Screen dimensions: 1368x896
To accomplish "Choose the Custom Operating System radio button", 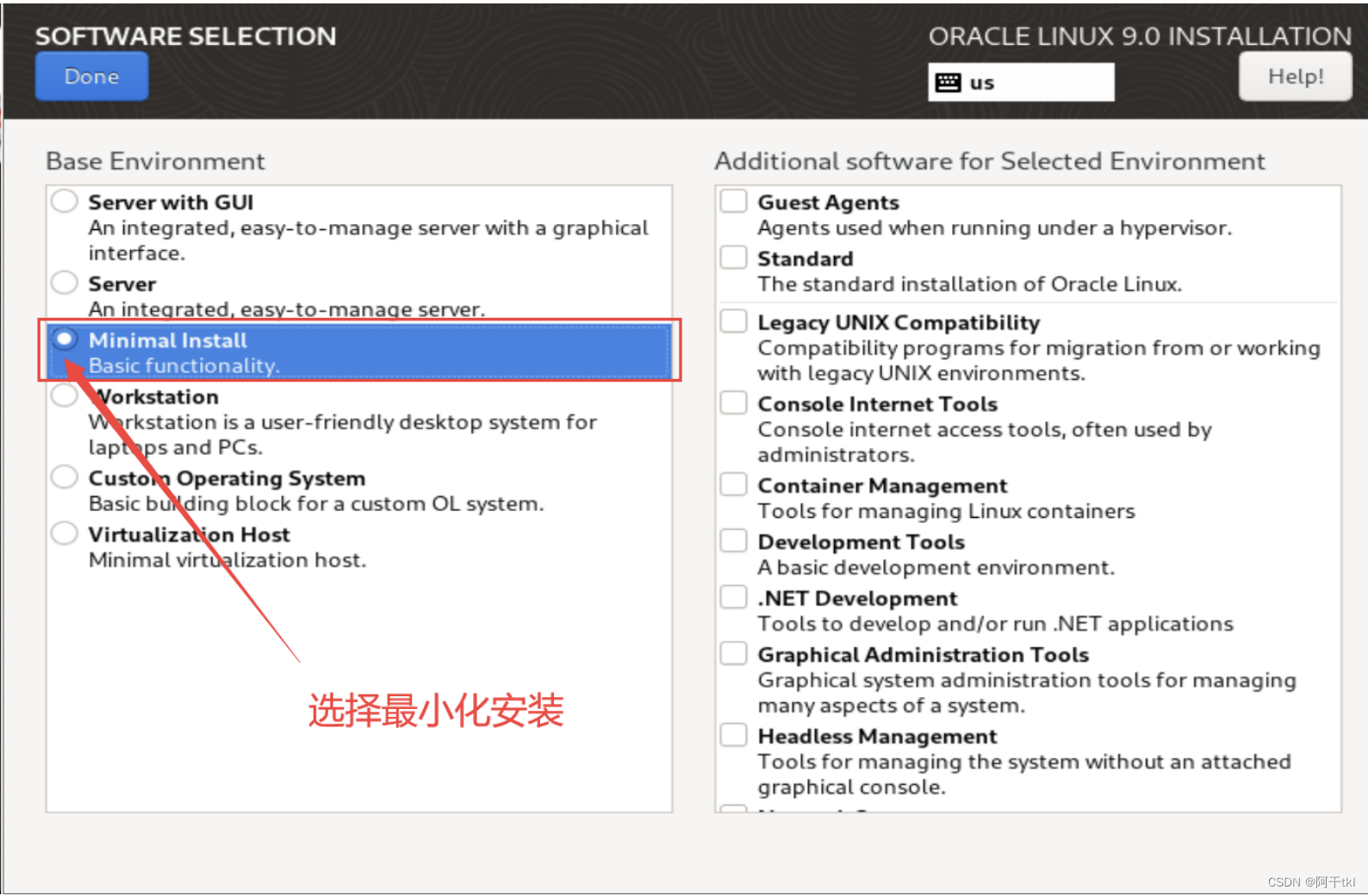I will pos(65,476).
